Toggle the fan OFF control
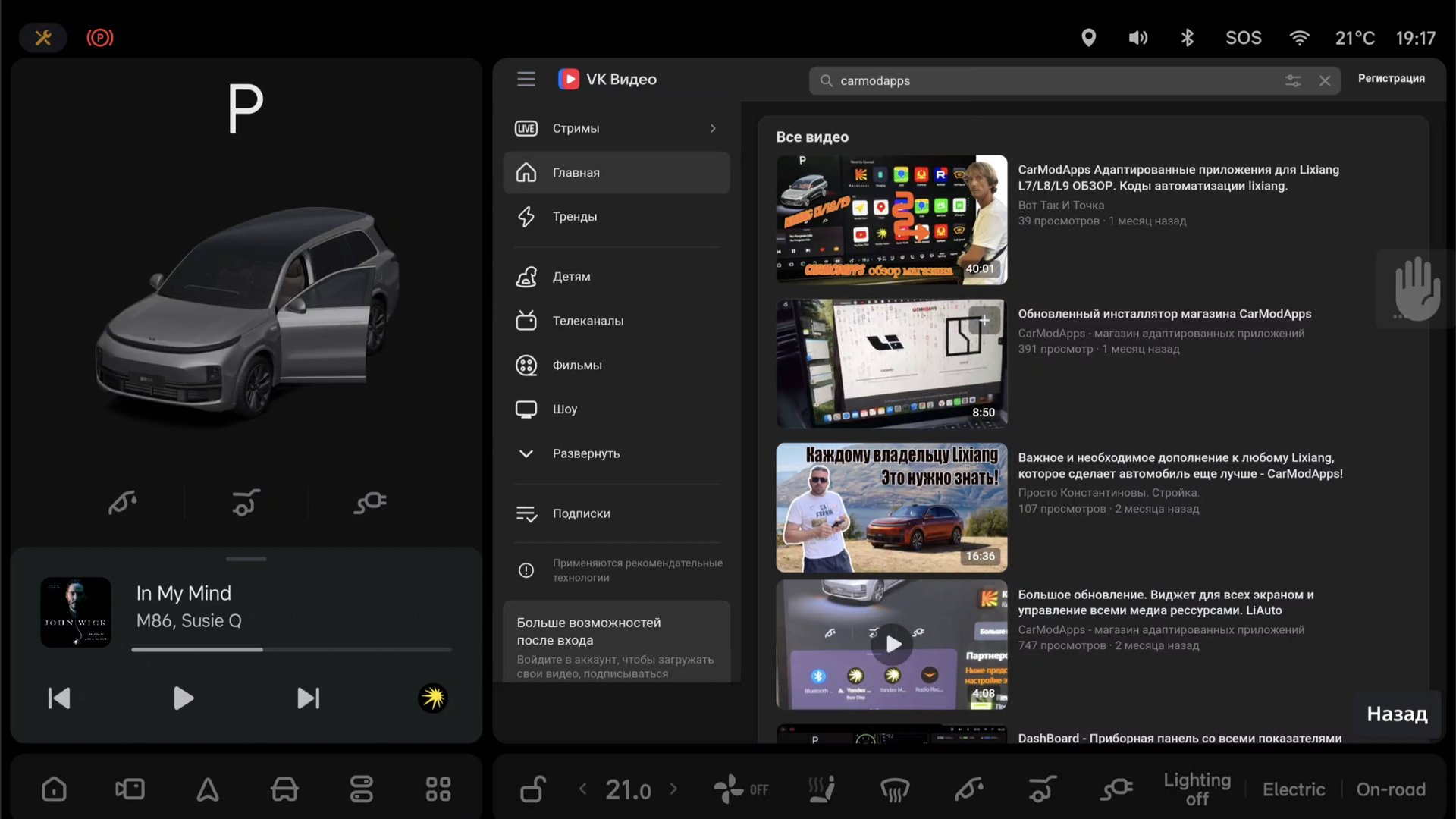The height and width of the screenshot is (819, 1456). click(741, 789)
